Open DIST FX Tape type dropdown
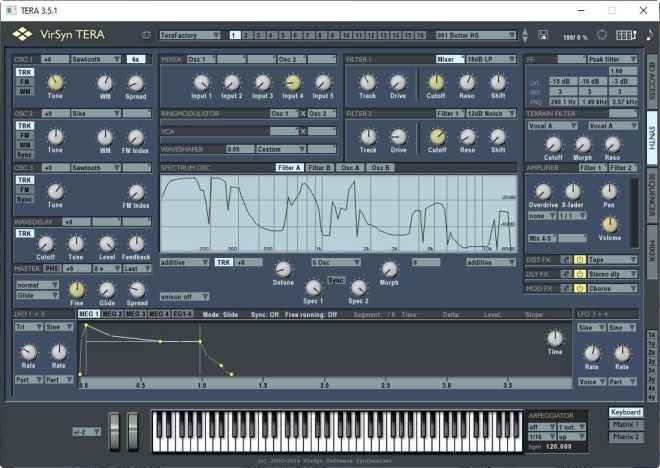The width and height of the screenshot is (660, 468). (x=612, y=260)
